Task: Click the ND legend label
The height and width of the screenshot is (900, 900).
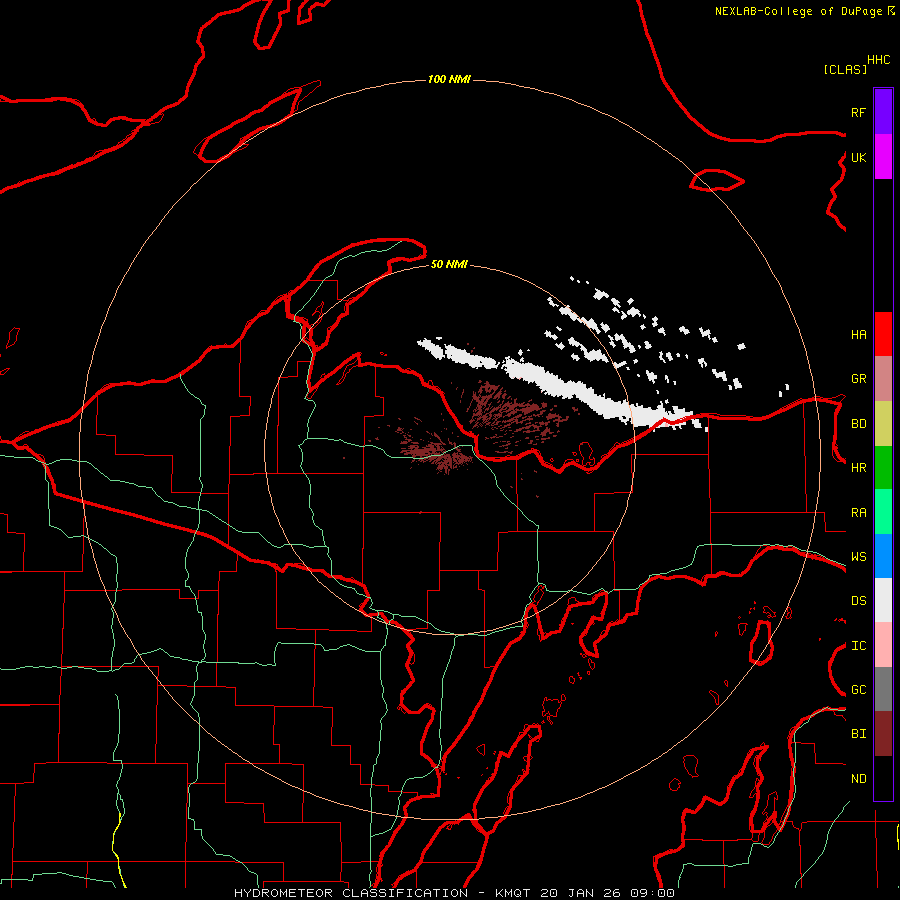Action: pyautogui.click(x=858, y=779)
